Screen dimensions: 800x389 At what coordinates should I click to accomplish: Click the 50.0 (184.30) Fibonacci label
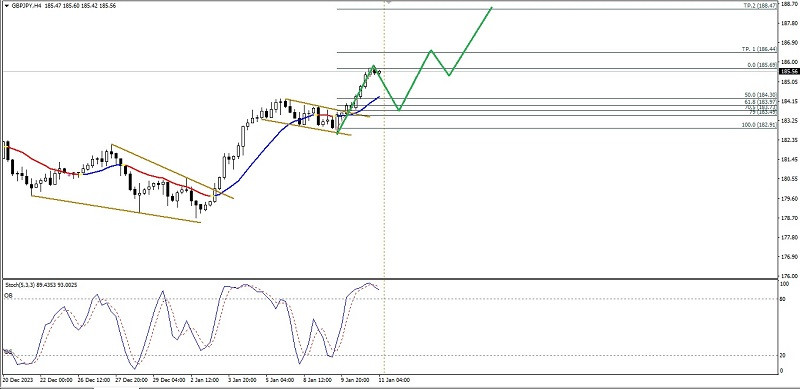(761, 95)
